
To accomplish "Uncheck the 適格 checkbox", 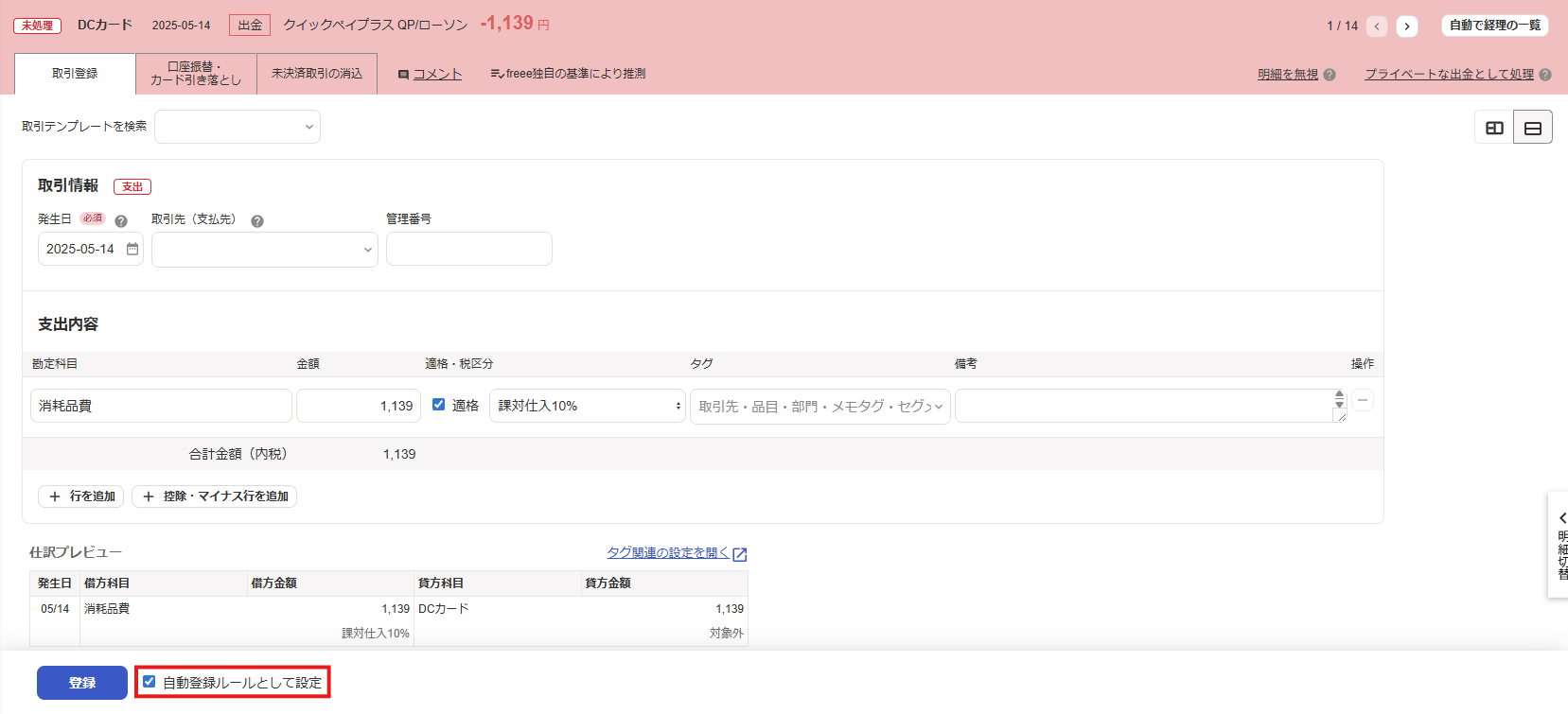I will (x=438, y=405).
